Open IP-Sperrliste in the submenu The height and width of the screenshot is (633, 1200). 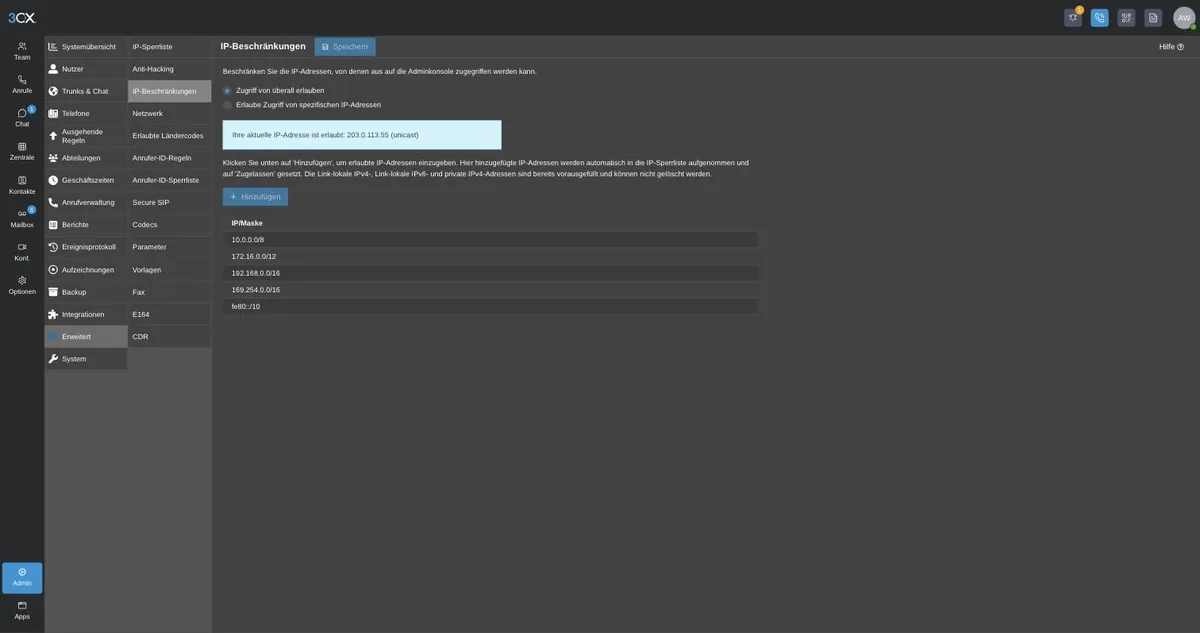pos(170,47)
